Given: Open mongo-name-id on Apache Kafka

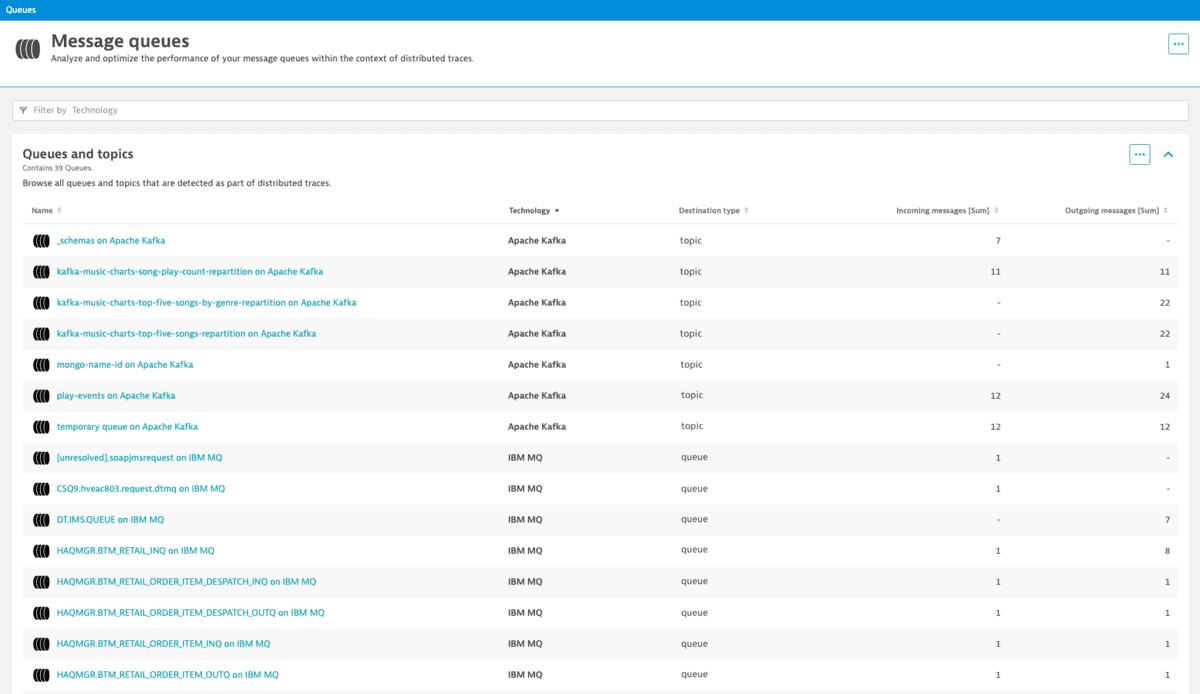Looking at the screenshot, I should point(123,364).
